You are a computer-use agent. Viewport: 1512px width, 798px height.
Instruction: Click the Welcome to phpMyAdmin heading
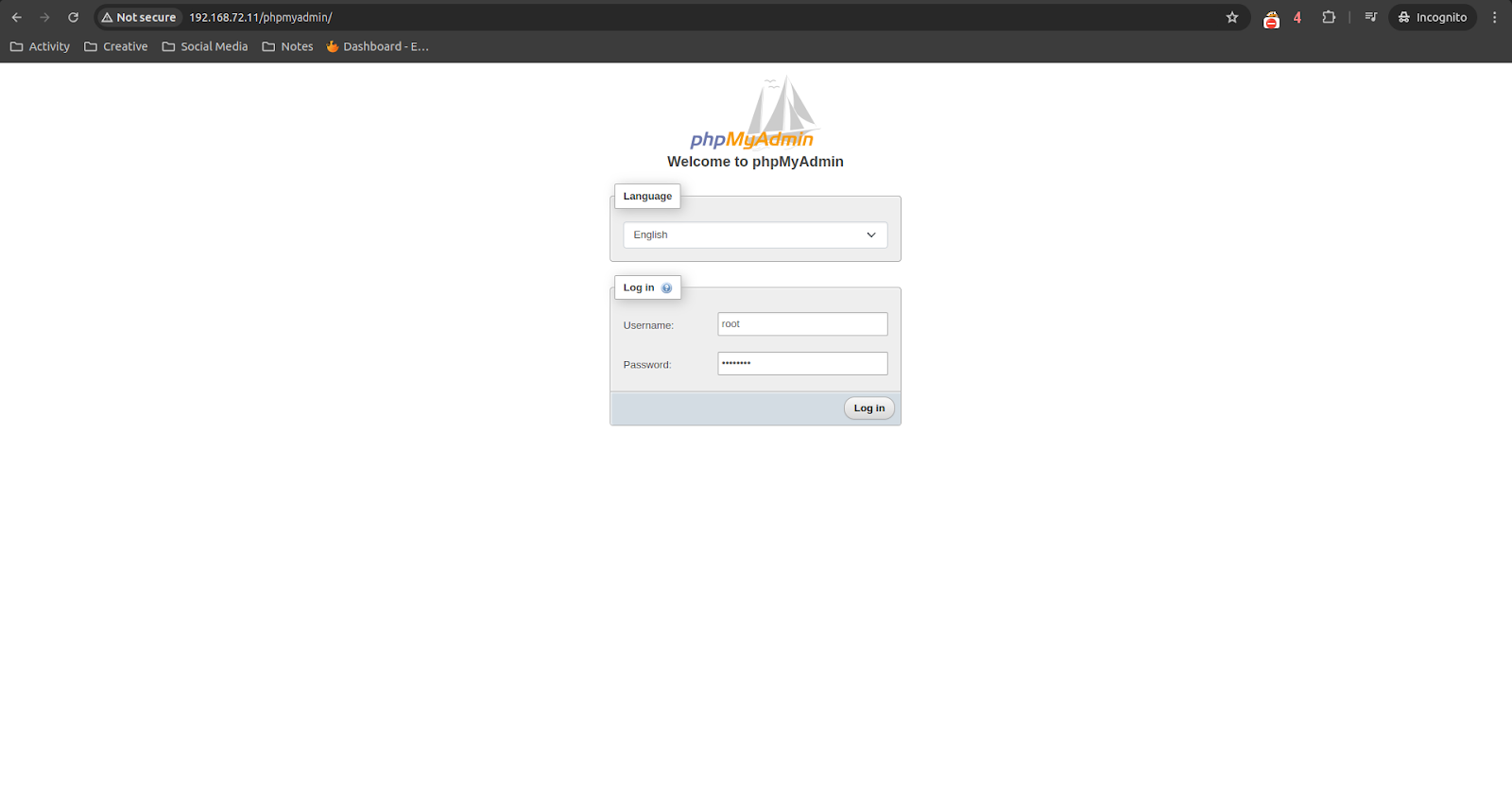[x=755, y=162]
